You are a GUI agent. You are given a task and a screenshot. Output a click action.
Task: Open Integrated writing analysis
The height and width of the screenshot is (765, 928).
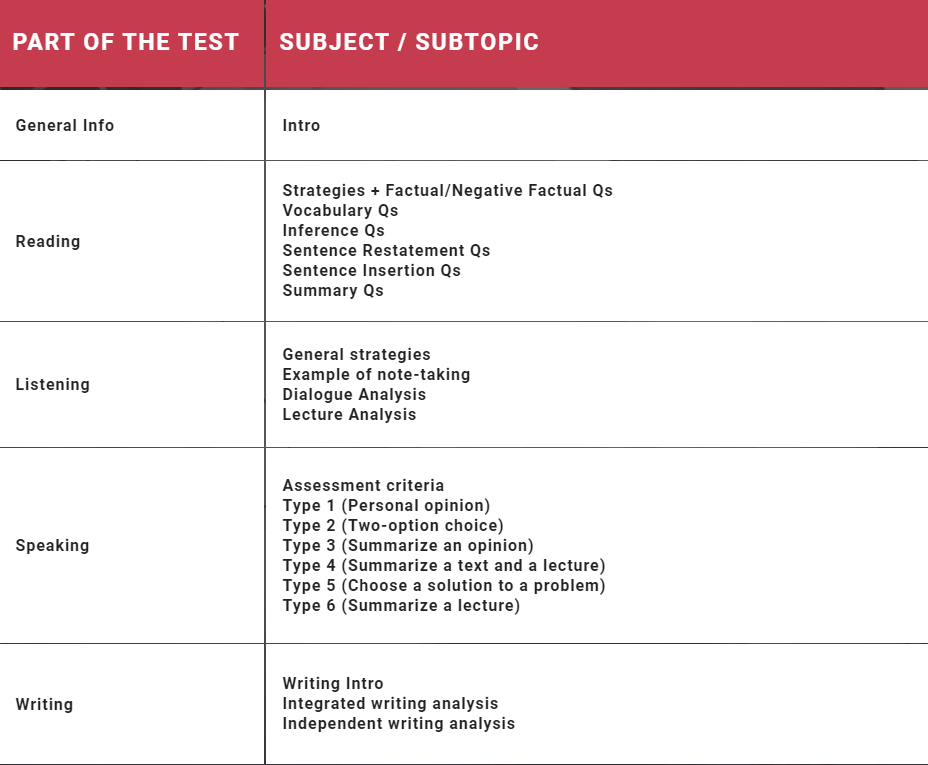pos(390,703)
